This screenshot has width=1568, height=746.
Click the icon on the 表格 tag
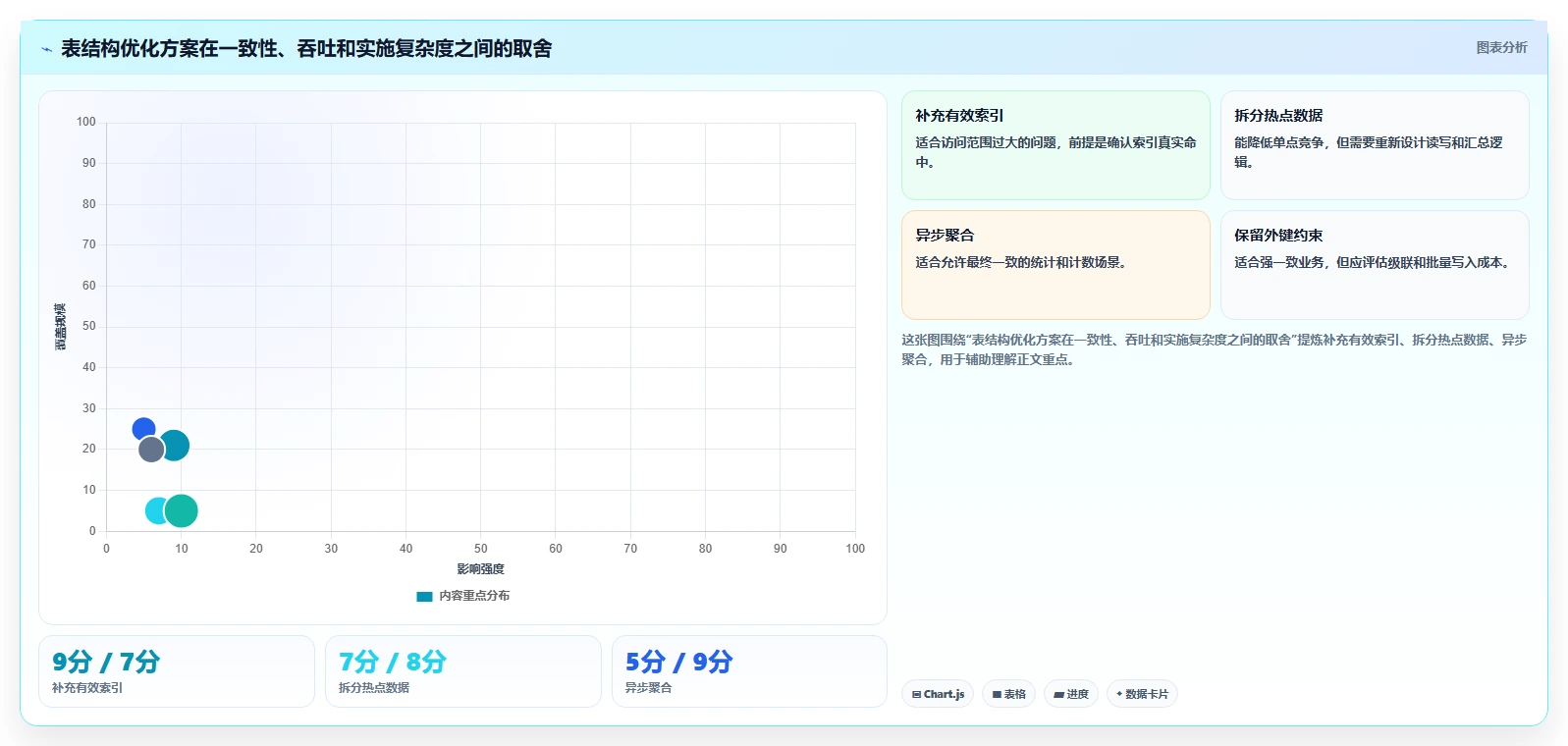click(x=997, y=694)
